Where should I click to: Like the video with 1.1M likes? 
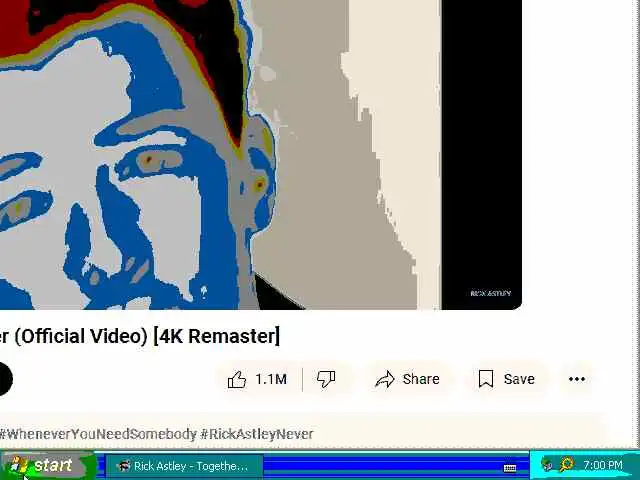tap(257, 379)
